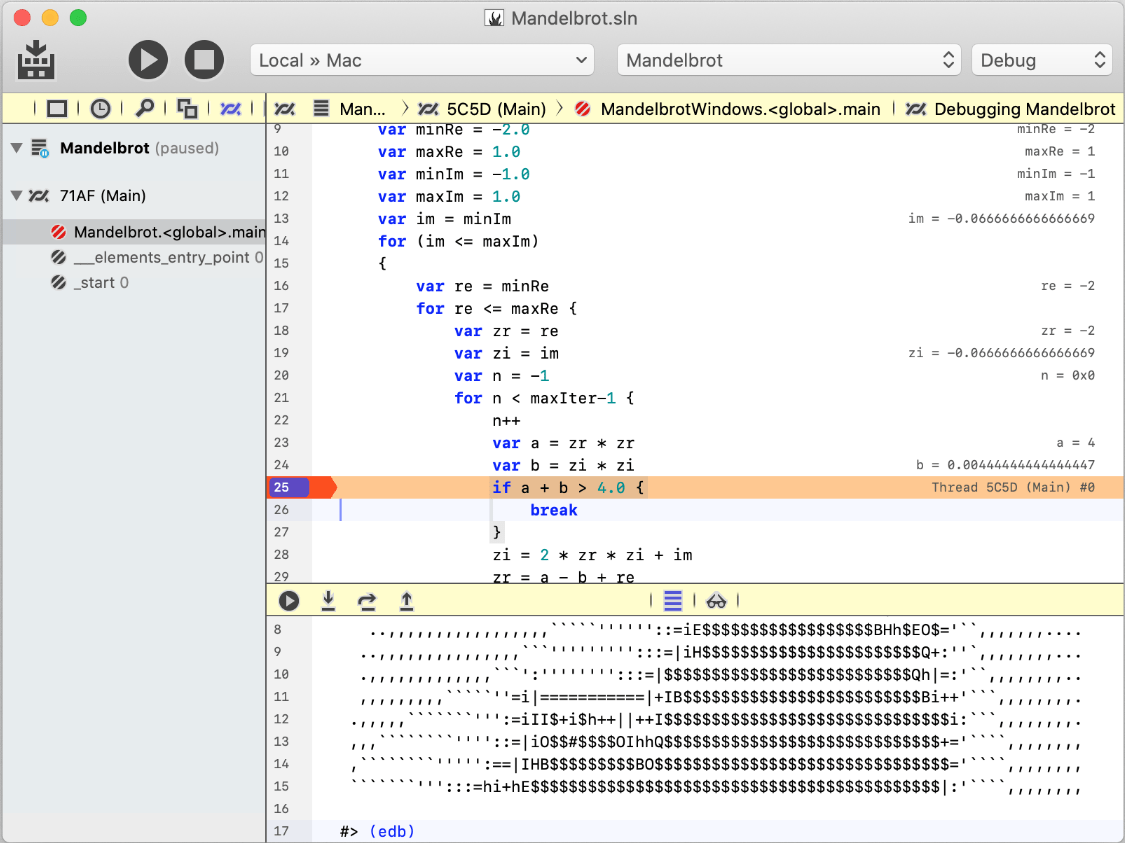Select the _start stack frame

[x=134, y=283]
